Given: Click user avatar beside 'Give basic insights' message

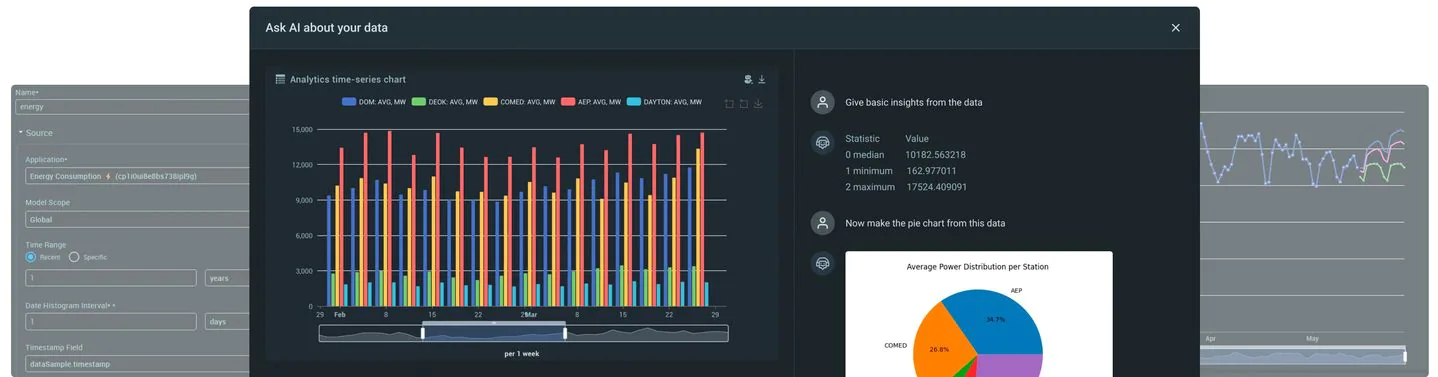Looking at the screenshot, I should tap(822, 102).
